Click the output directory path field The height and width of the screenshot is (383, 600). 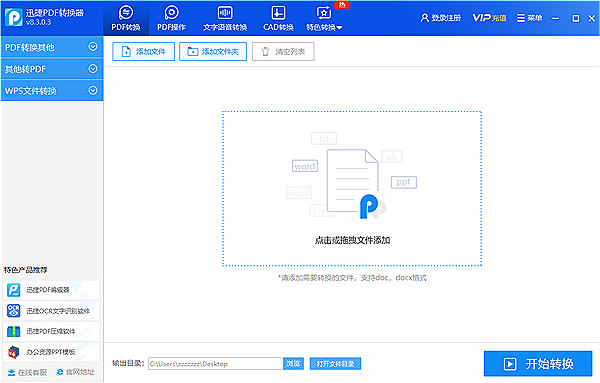pos(216,363)
